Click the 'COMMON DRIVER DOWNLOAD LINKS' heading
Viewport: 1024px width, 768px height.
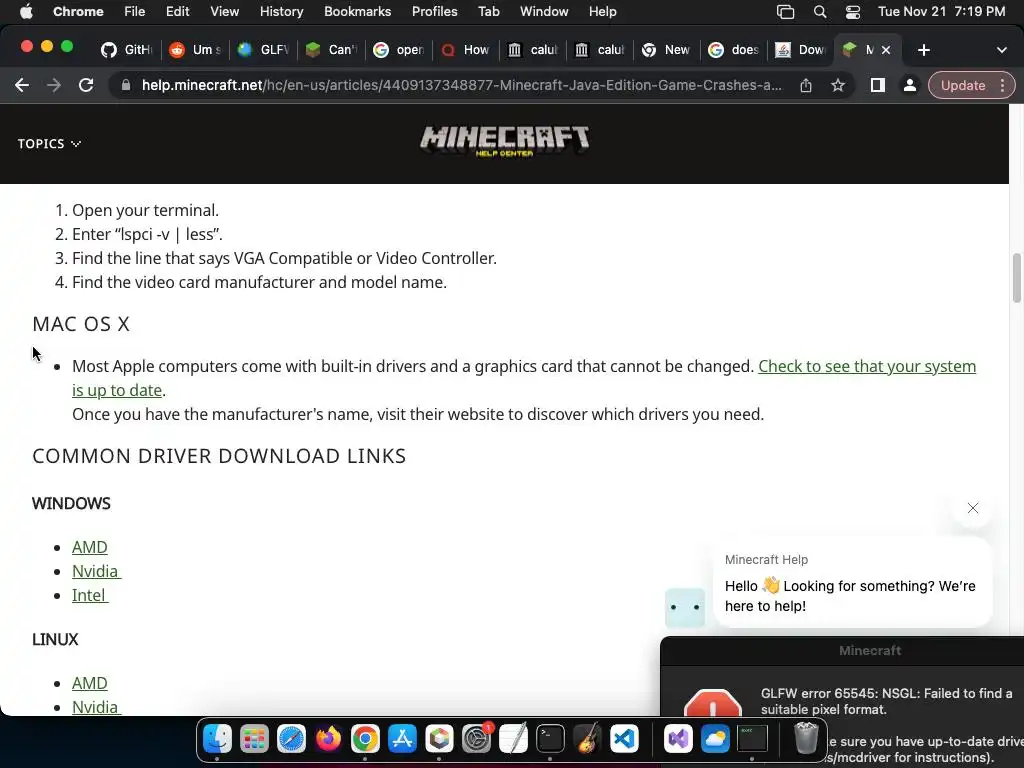219,456
